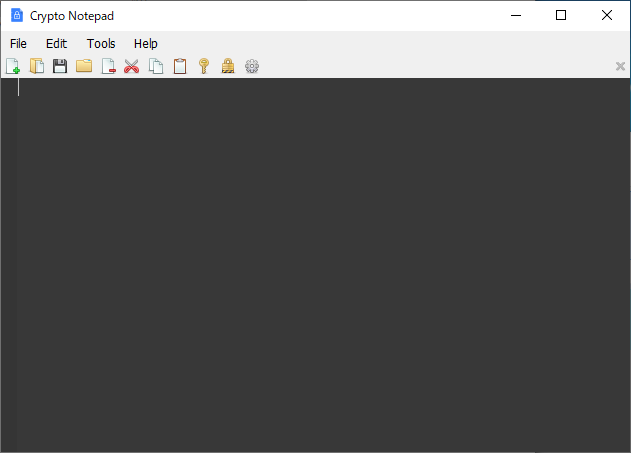Open file location folder icon

(84, 66)
